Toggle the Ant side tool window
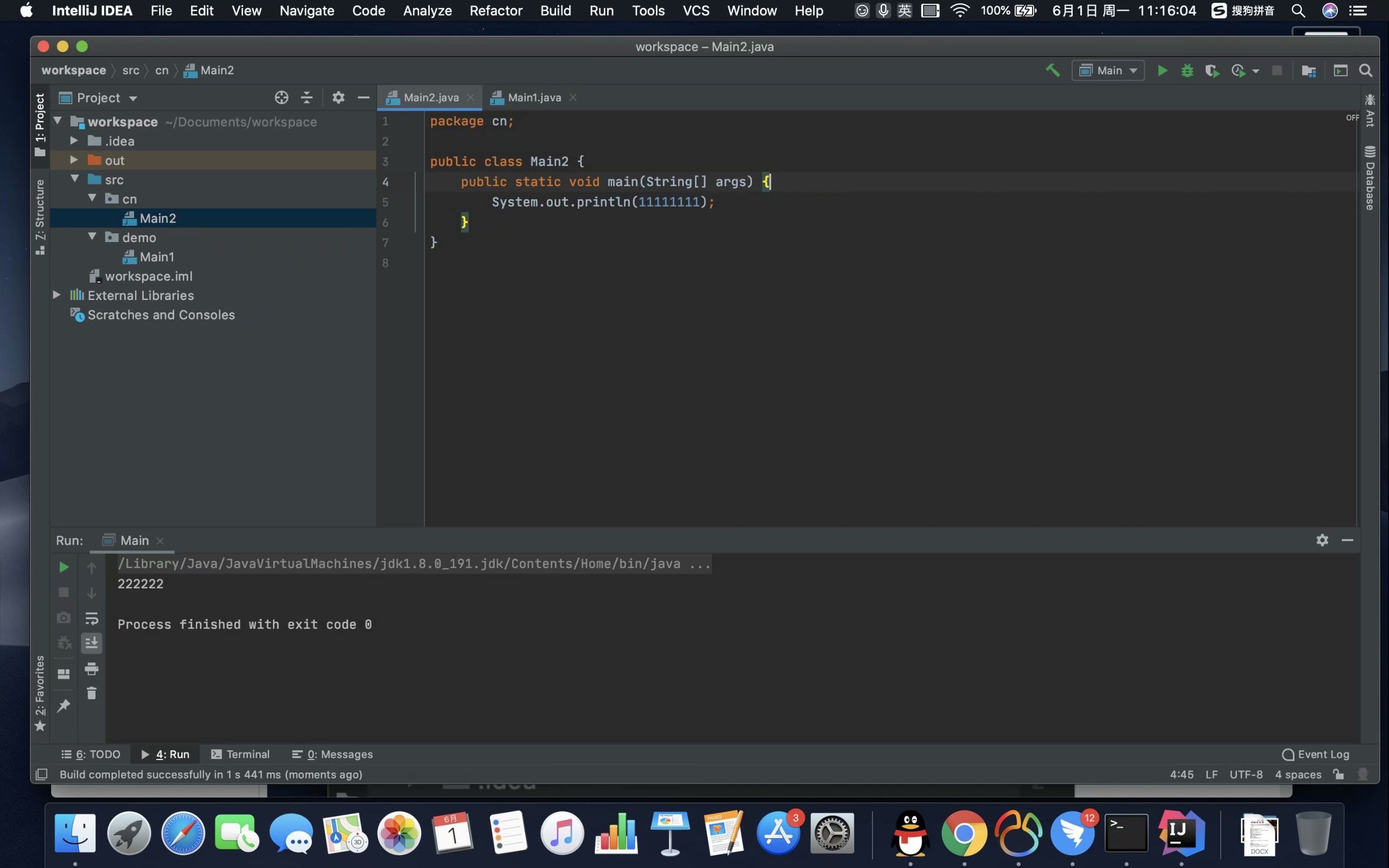This screenshot has height=868, width=1389. tap(1370, 110)
